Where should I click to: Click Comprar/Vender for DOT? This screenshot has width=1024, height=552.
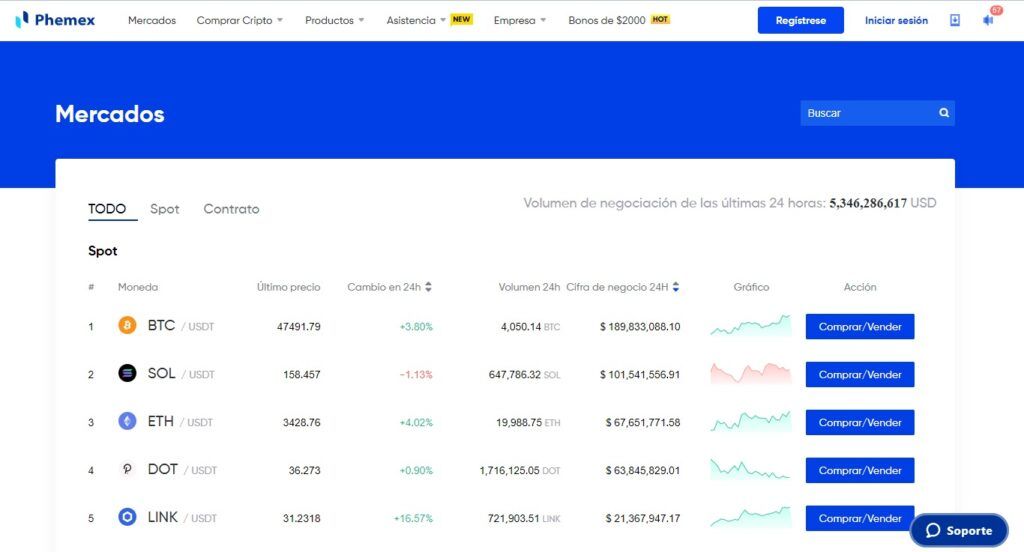[859, 470]
